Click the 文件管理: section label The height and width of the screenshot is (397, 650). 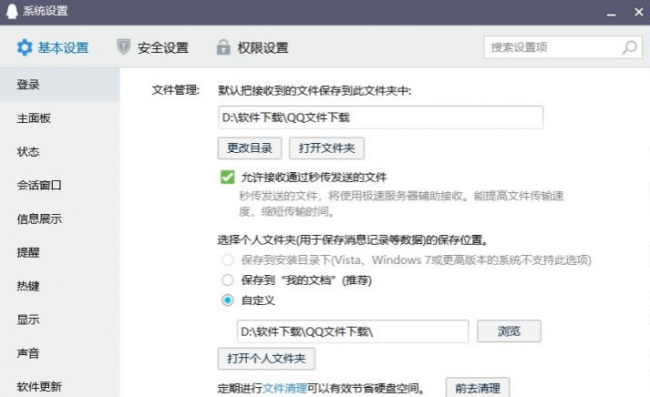tap(175, 90)
